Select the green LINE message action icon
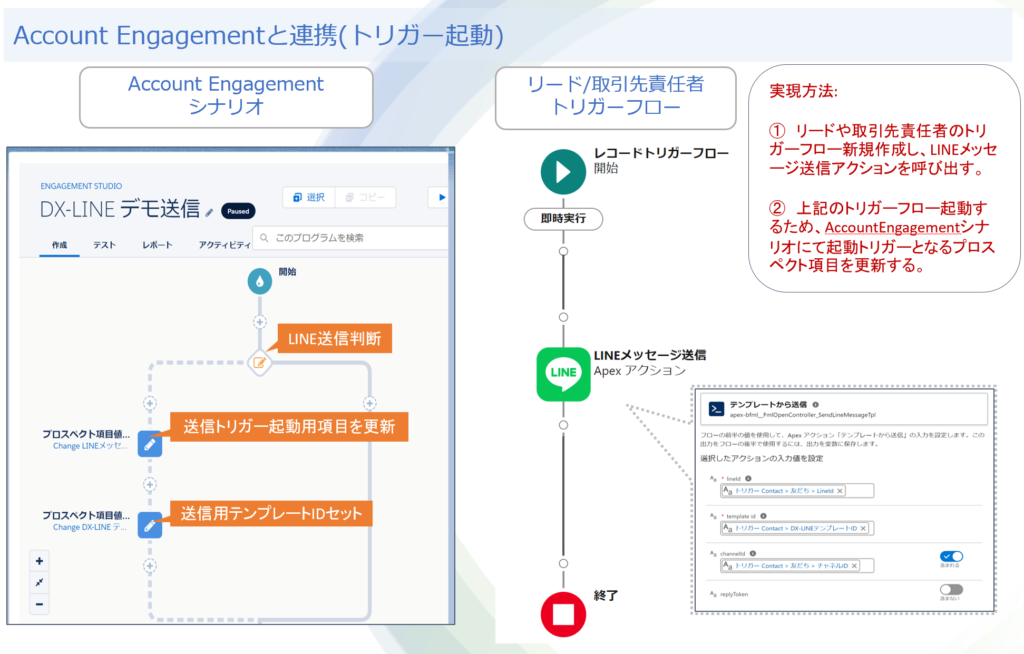Screen dimensions: 1024x654 point(563,374)
